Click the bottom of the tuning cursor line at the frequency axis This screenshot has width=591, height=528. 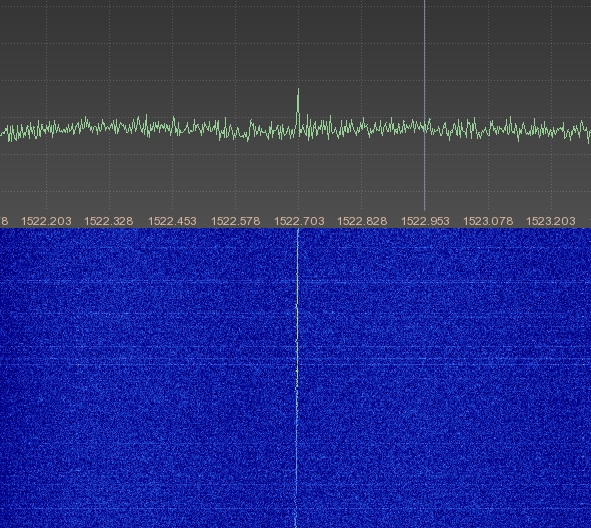click(x=425, y=209)
